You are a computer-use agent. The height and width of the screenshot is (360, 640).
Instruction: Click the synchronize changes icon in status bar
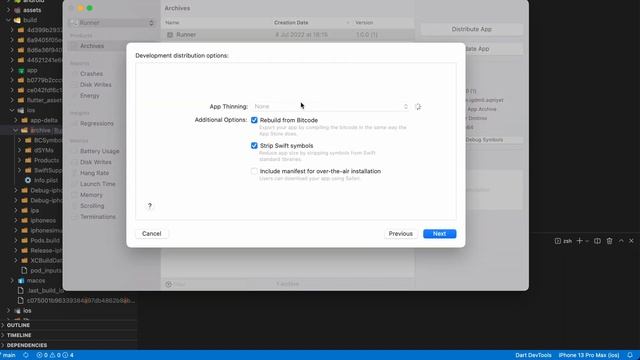pyautogui.click(x=26, y=355)
